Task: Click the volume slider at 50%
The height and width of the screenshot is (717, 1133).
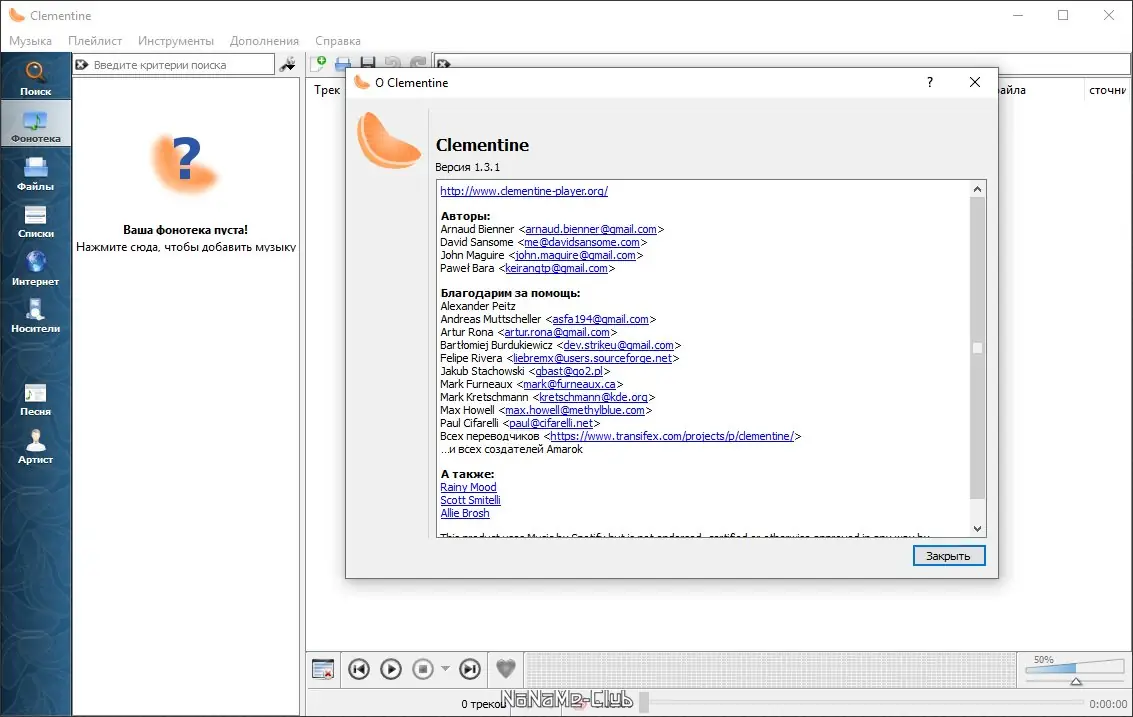Action: 1075,670
